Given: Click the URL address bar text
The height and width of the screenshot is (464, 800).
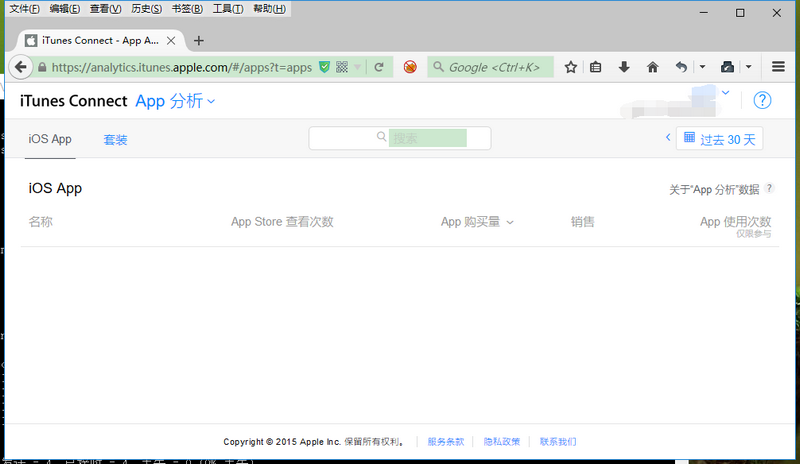Looking at the screenshot, I should coord(182,67).
